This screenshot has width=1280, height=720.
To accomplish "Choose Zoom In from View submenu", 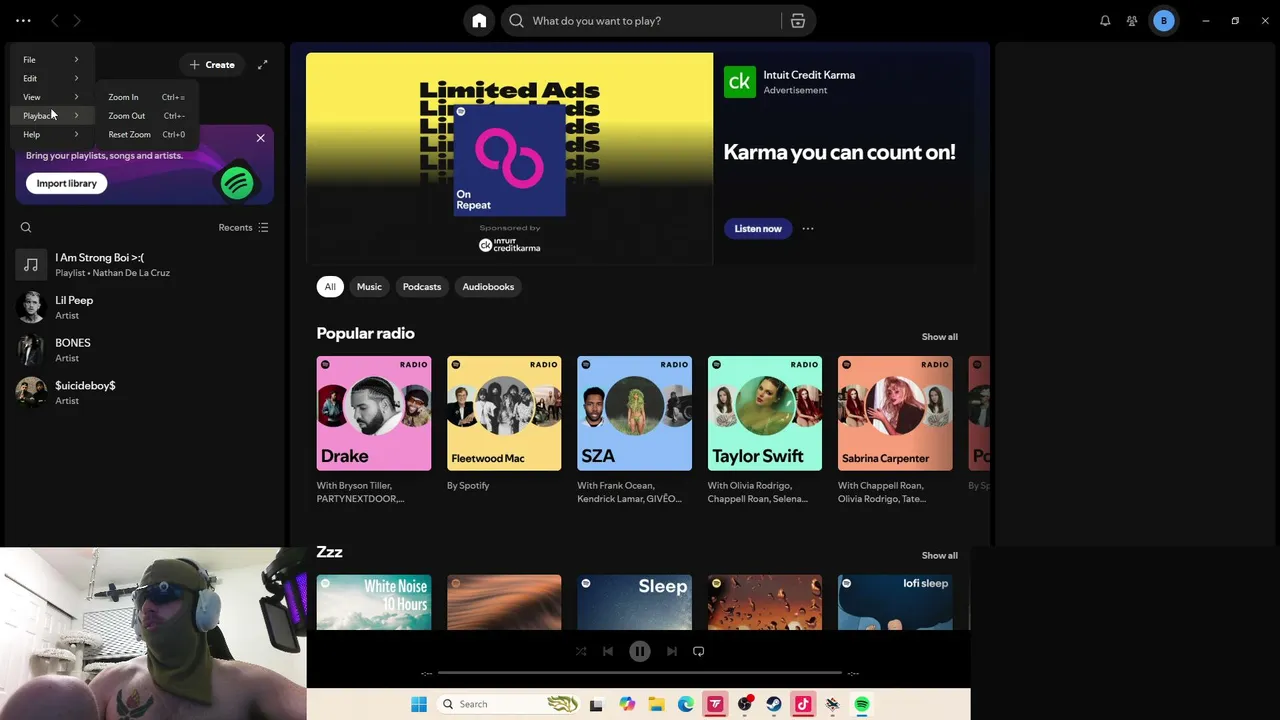I will [147, 97].
